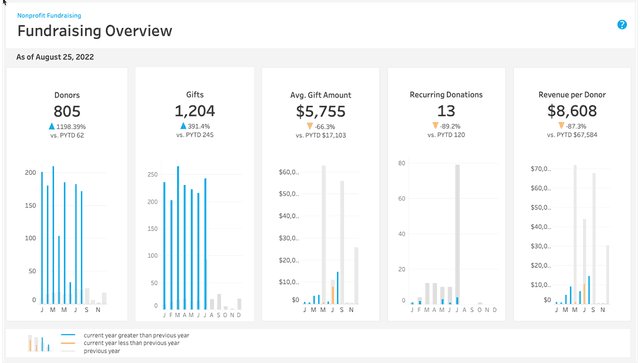Click the As of August 25, 2022 date label

pyautogui.click(x=55, y=57)
